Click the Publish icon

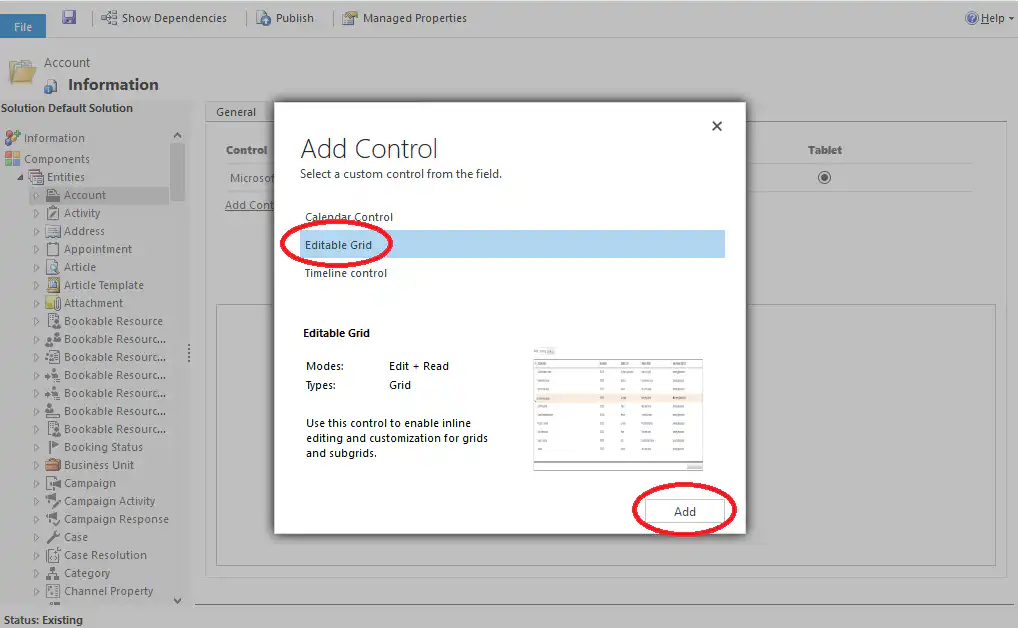pos(288,17)
